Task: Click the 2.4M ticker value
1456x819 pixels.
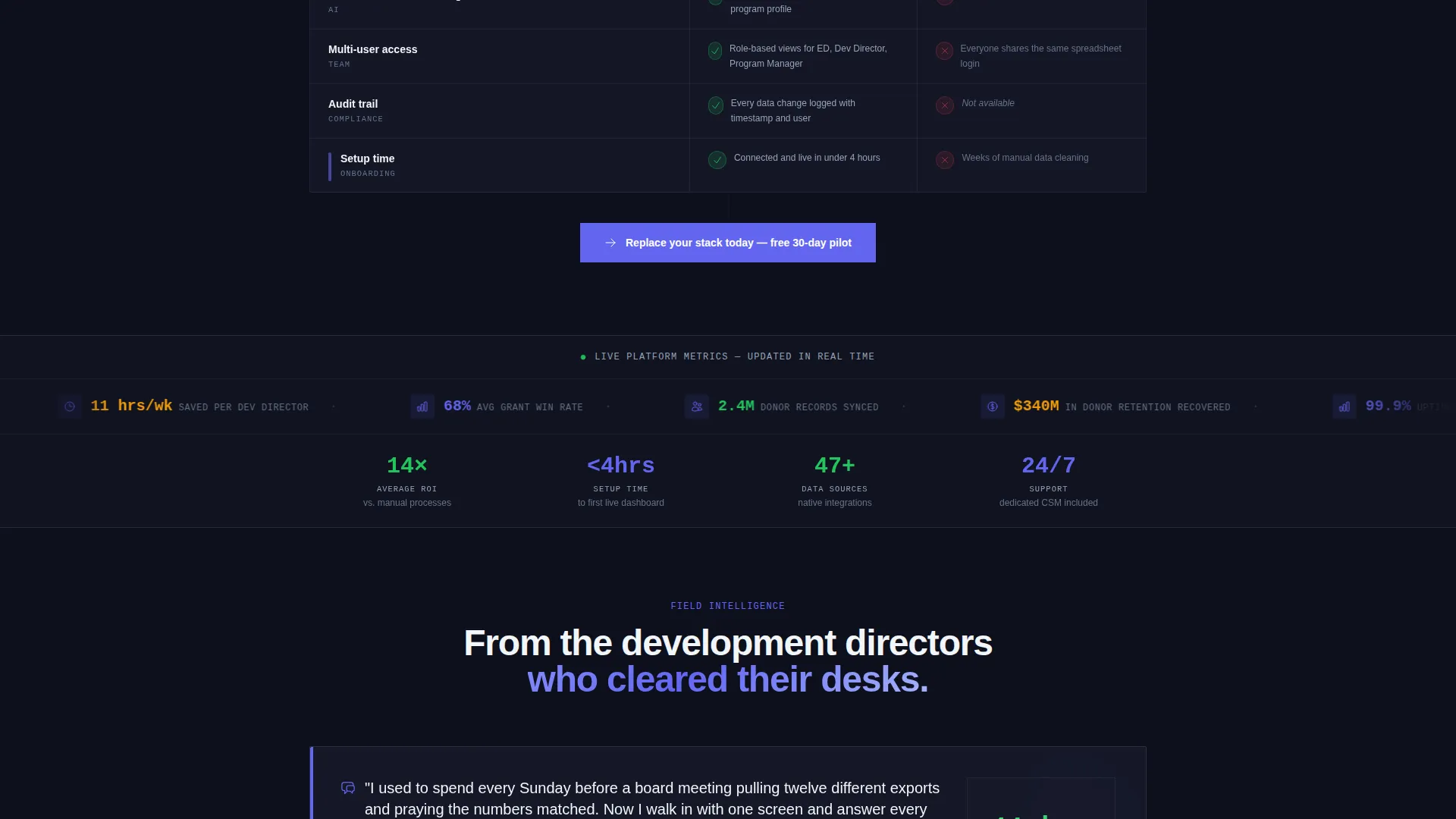Action: coord(736,406)
